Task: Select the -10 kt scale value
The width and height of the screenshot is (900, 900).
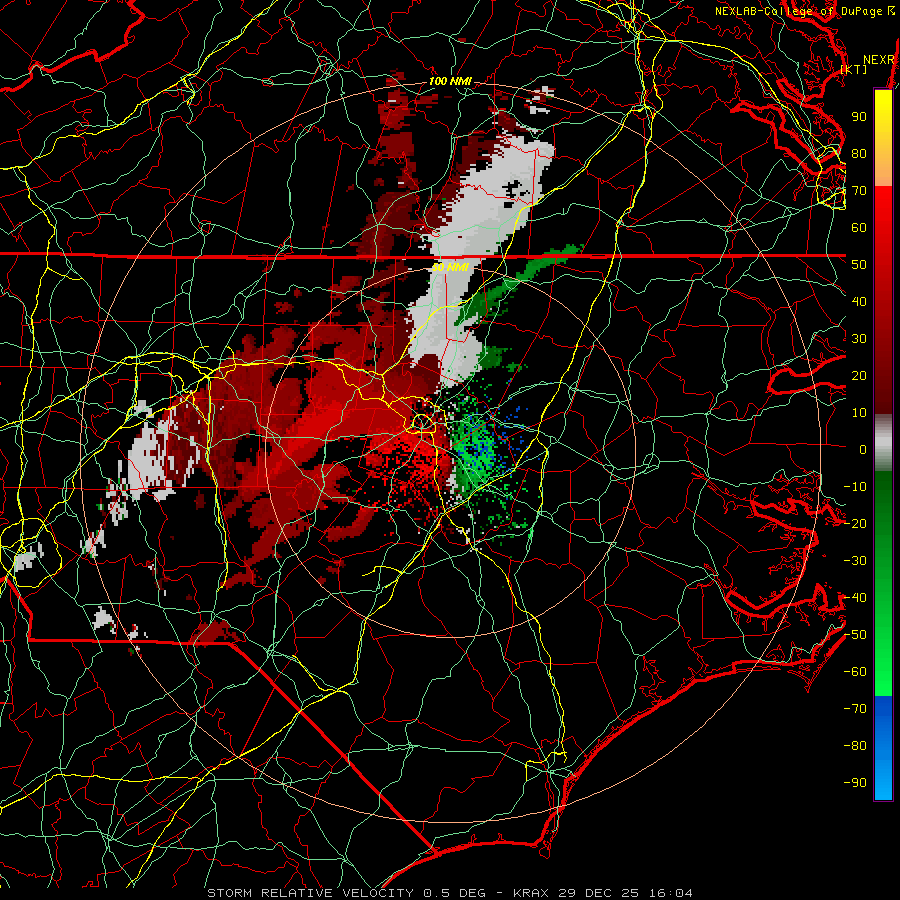Action: click(x=855, y=487)
